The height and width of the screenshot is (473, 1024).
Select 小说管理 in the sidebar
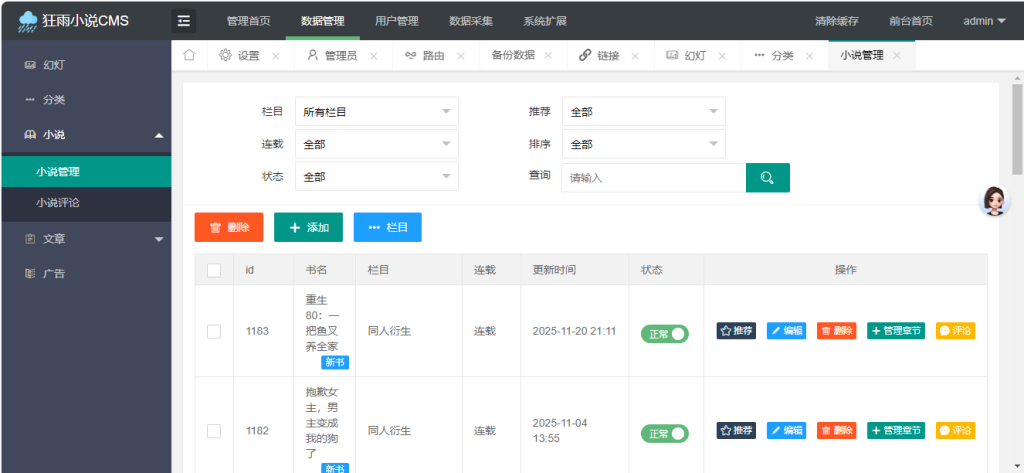click(86, 172)
